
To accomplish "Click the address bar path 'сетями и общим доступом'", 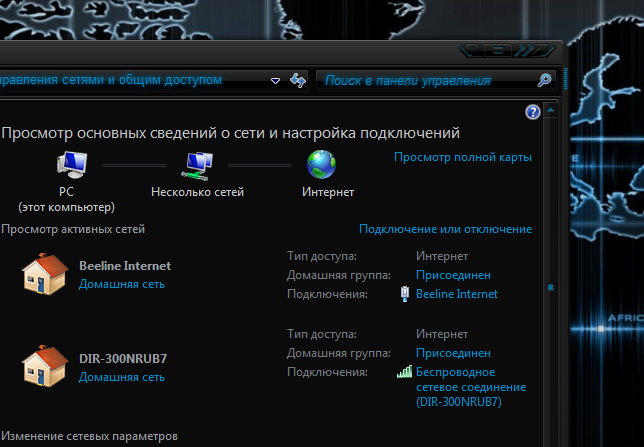I will click(x=142, y=80).
